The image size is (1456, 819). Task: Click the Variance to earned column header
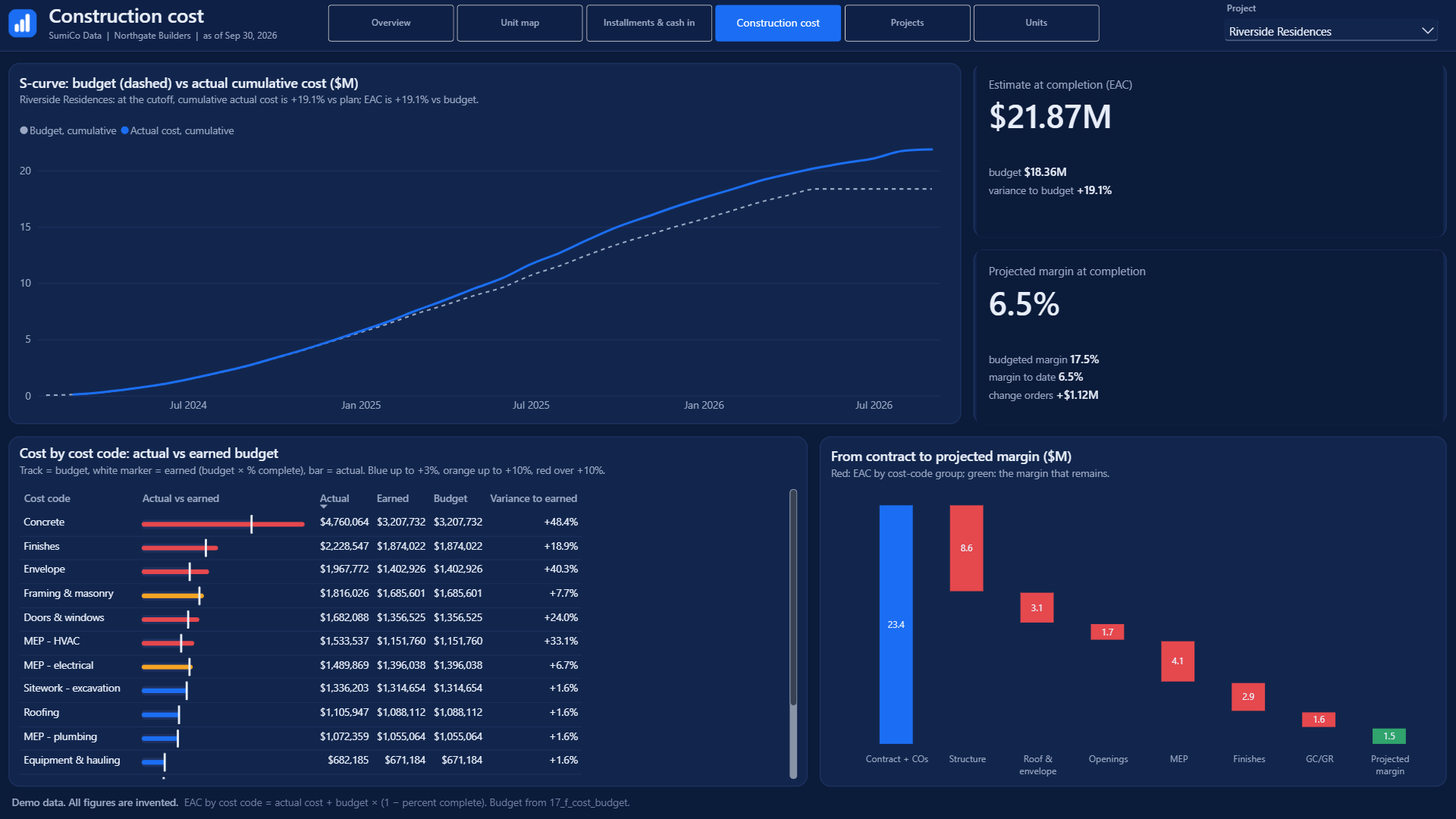pyautogui.click(x=533, y=498)
